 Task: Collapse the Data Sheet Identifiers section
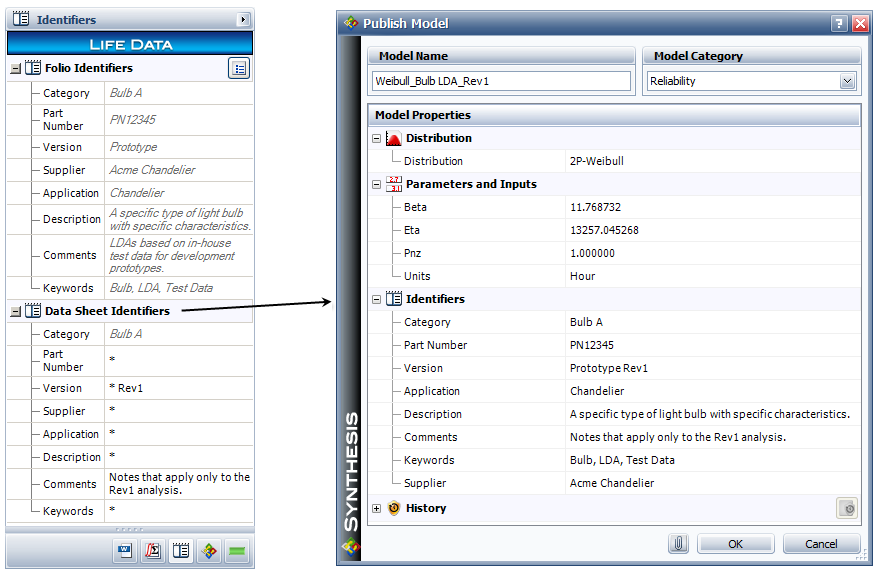tap(16, 312)
